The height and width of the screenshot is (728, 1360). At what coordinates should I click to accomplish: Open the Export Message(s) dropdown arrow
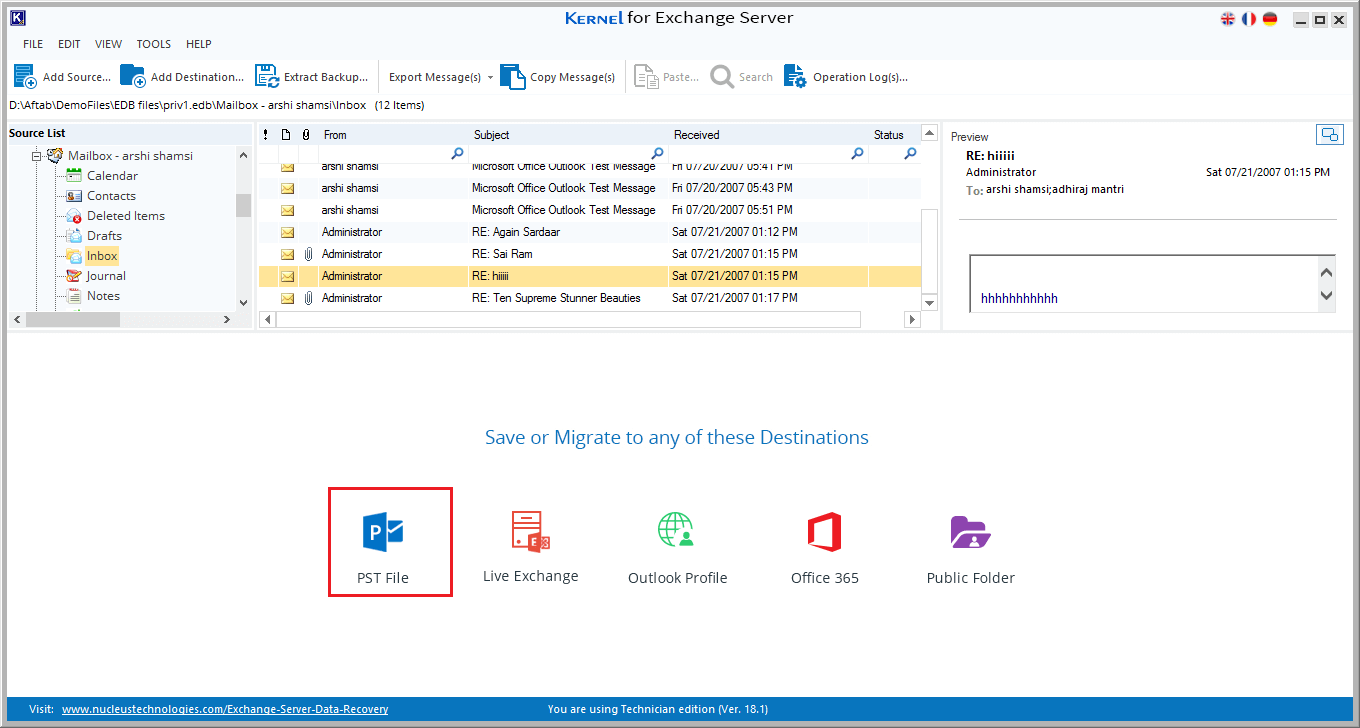click(490, 77)
